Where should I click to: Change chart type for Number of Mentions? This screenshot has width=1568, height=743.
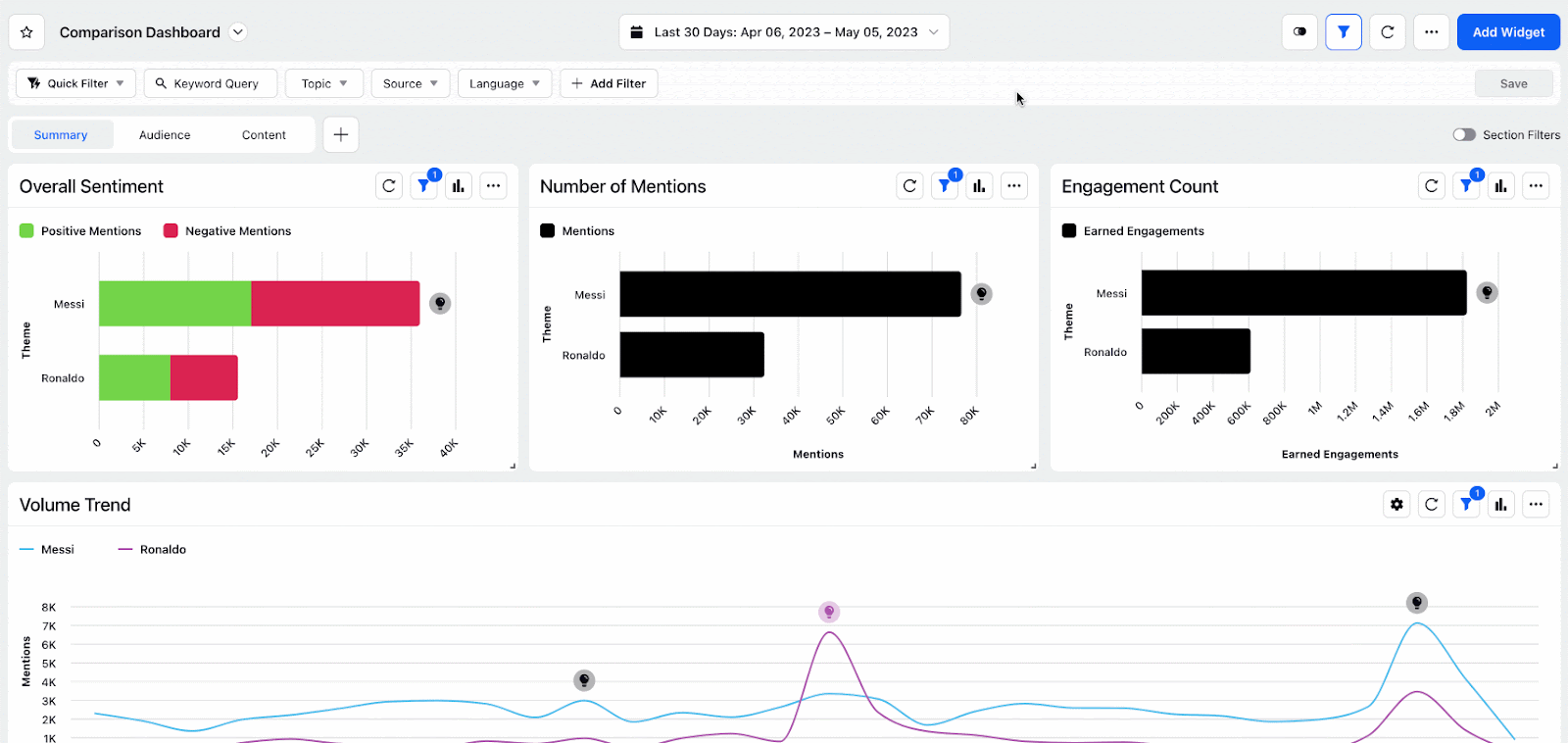tap(979, 186)
